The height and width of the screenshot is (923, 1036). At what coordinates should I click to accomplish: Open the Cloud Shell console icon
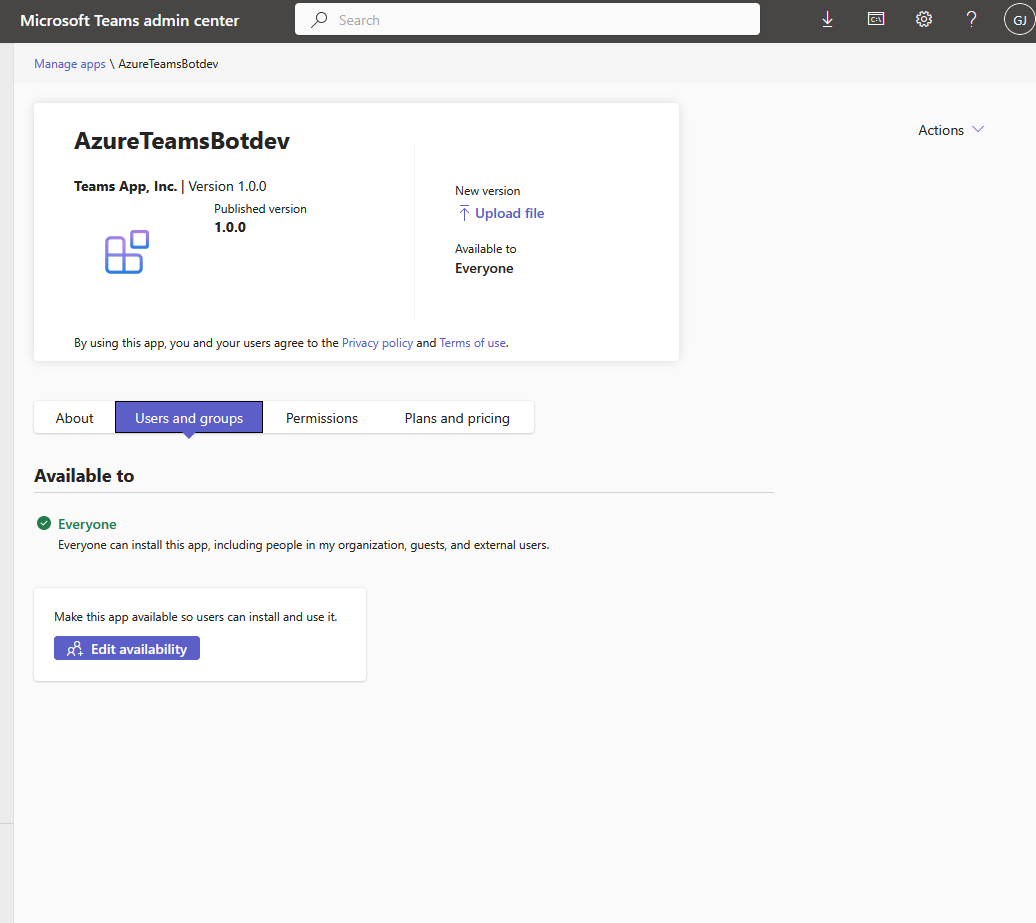click(x=875, y=19)
